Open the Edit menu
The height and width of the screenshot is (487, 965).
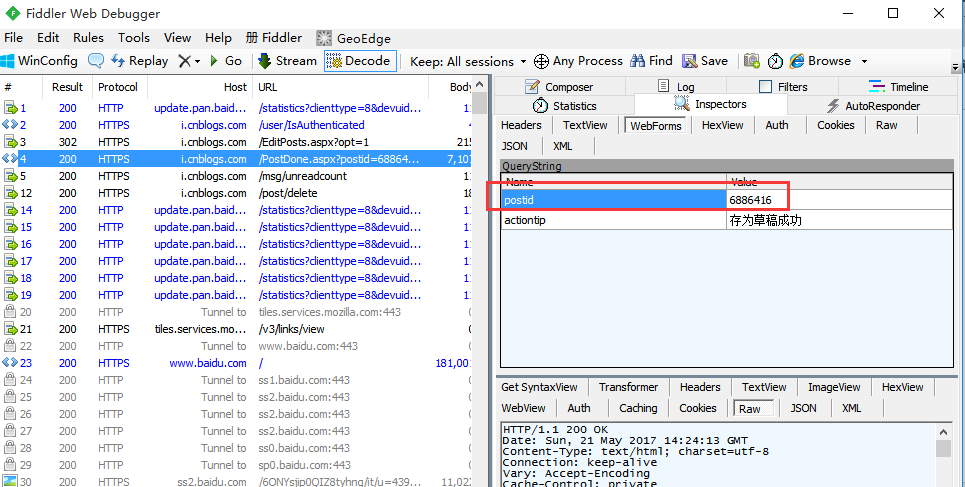pos(48,38)
